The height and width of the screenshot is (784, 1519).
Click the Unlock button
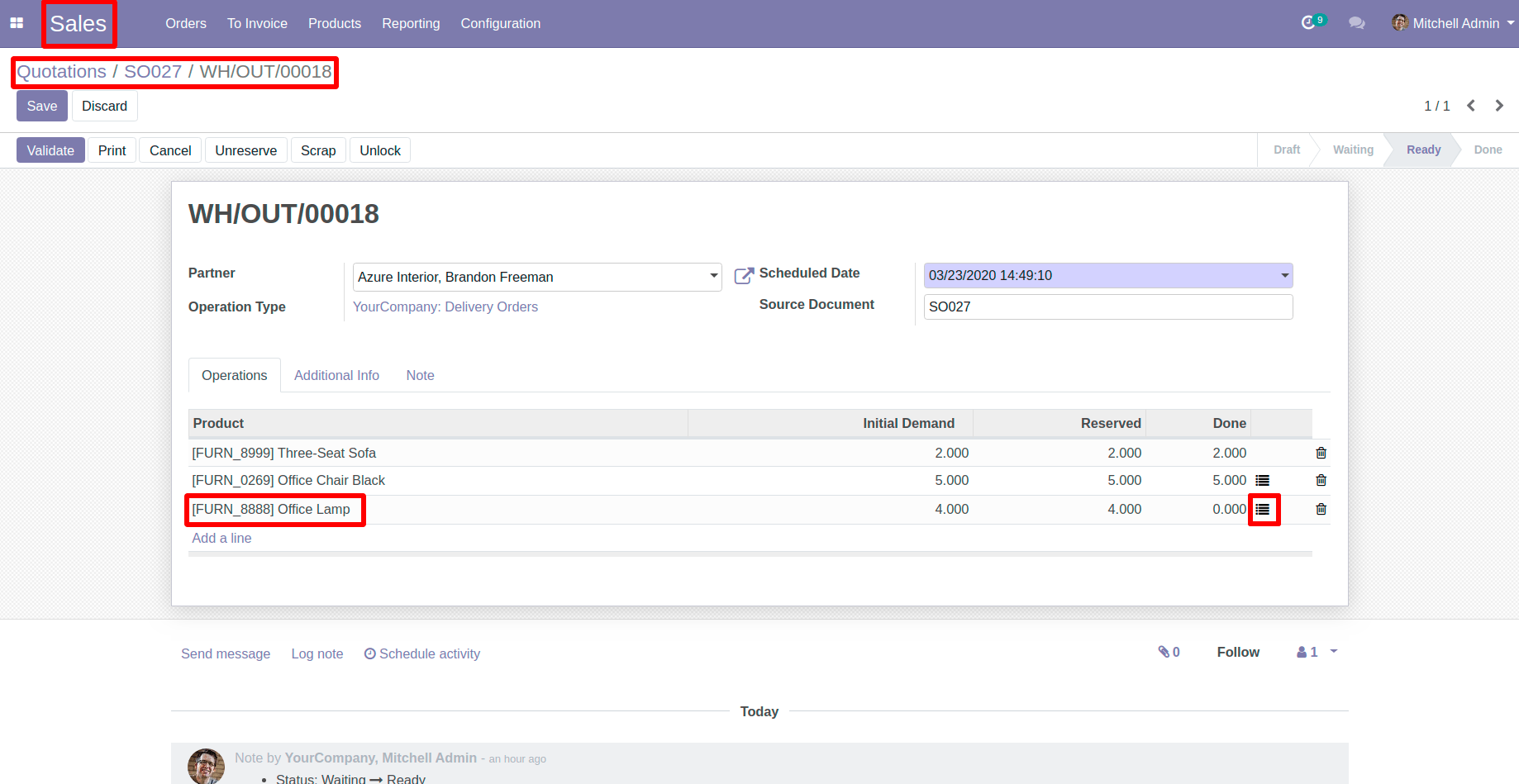[380, 150]
